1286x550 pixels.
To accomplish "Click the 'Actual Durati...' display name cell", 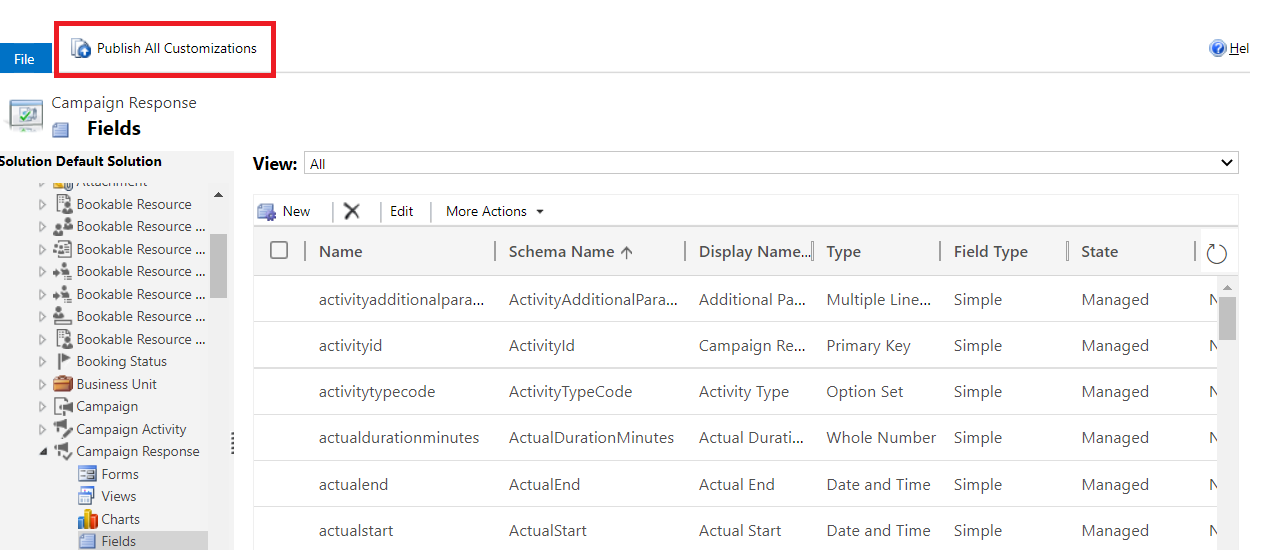I will click(x=752, y=437).
